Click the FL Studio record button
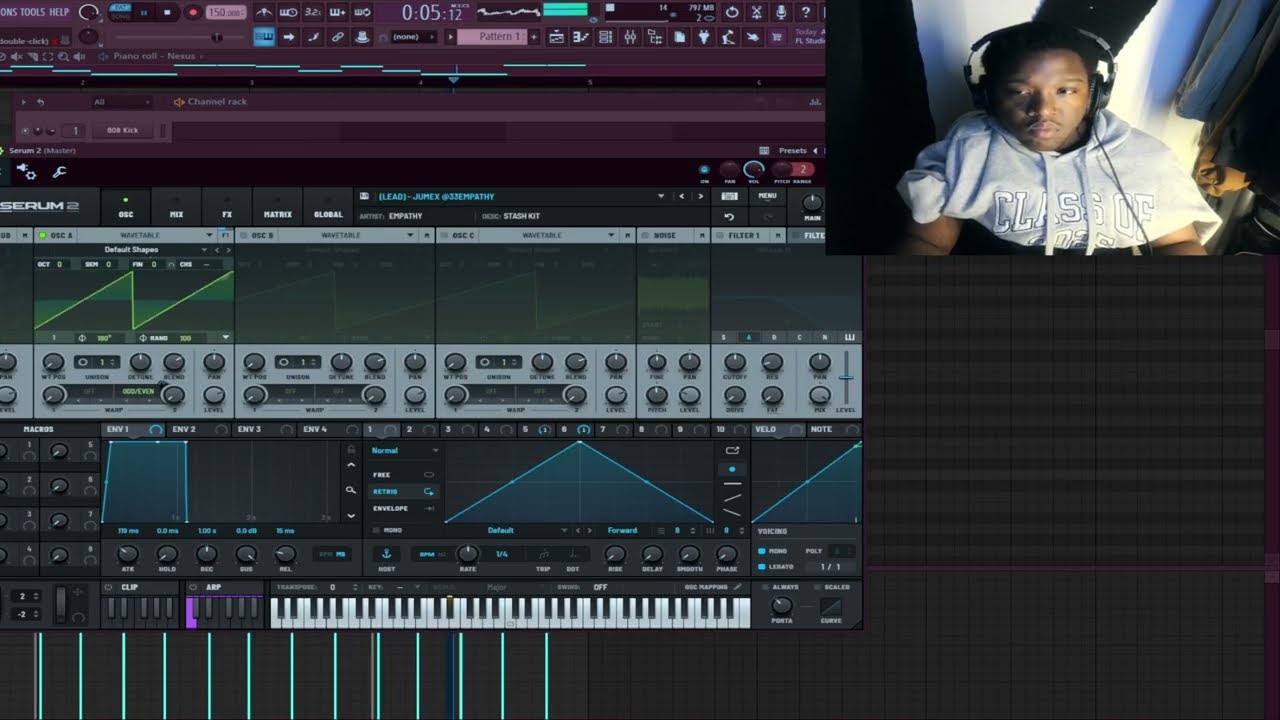The height and width of the screenshot is (720, 1280). 193,12
